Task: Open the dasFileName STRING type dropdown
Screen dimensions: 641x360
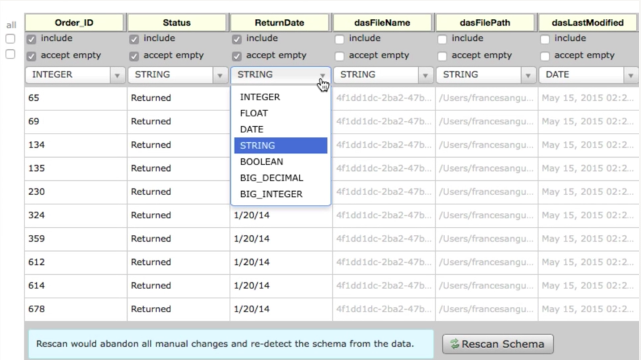Action: point(383,75)
